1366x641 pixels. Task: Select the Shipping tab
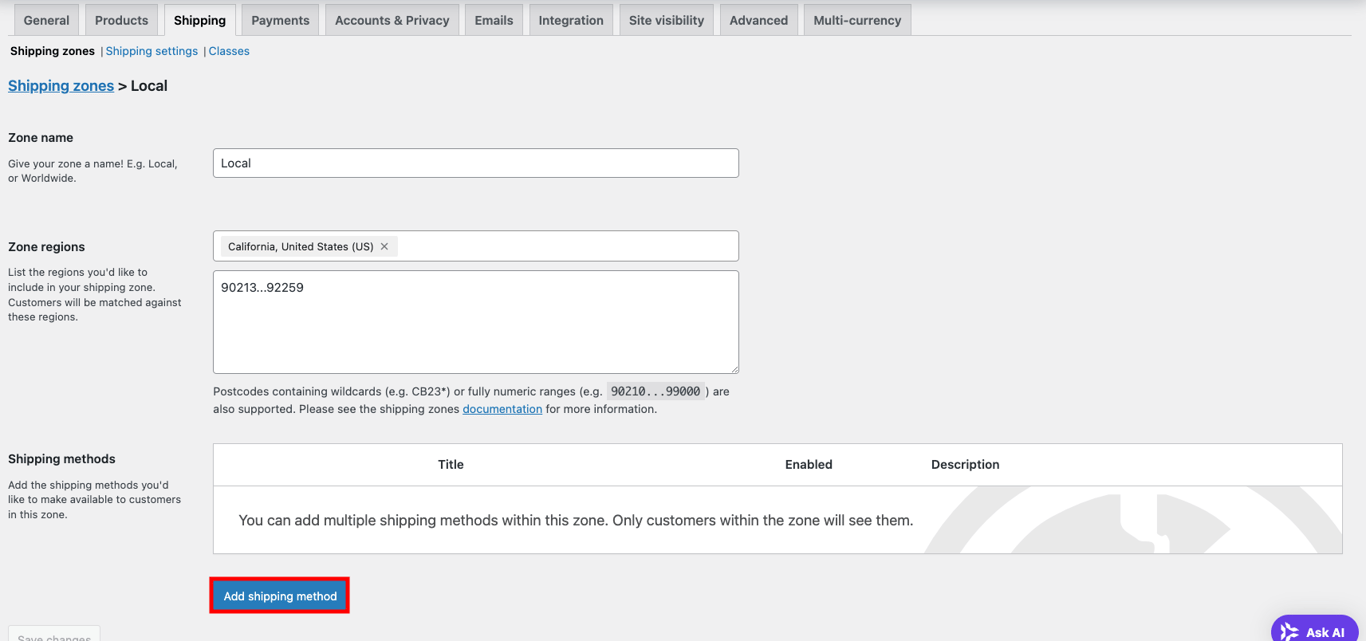(199, 19)
